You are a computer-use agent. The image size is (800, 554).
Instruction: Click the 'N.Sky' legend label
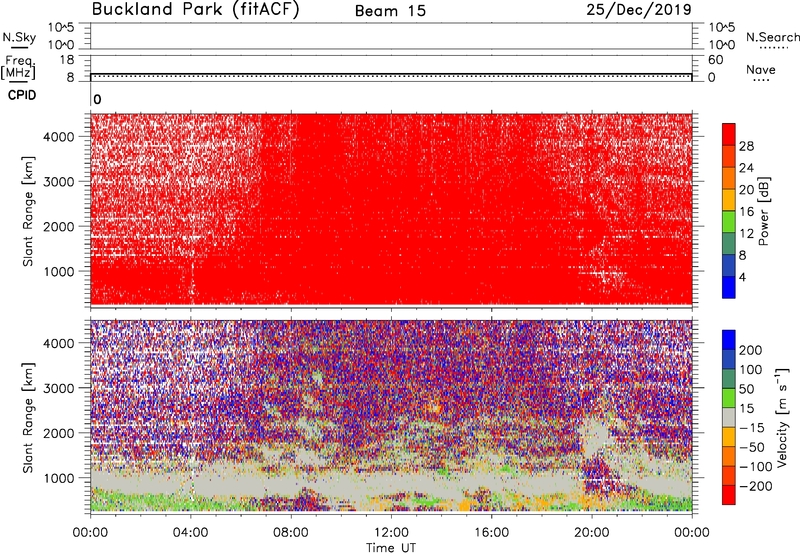click(19, 37)
